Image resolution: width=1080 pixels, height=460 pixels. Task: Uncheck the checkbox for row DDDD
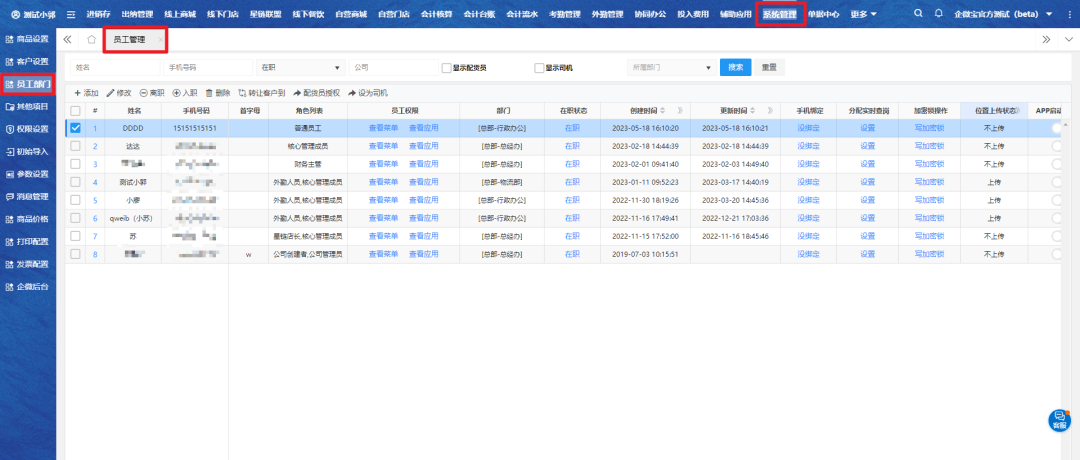tap(75, 128)
